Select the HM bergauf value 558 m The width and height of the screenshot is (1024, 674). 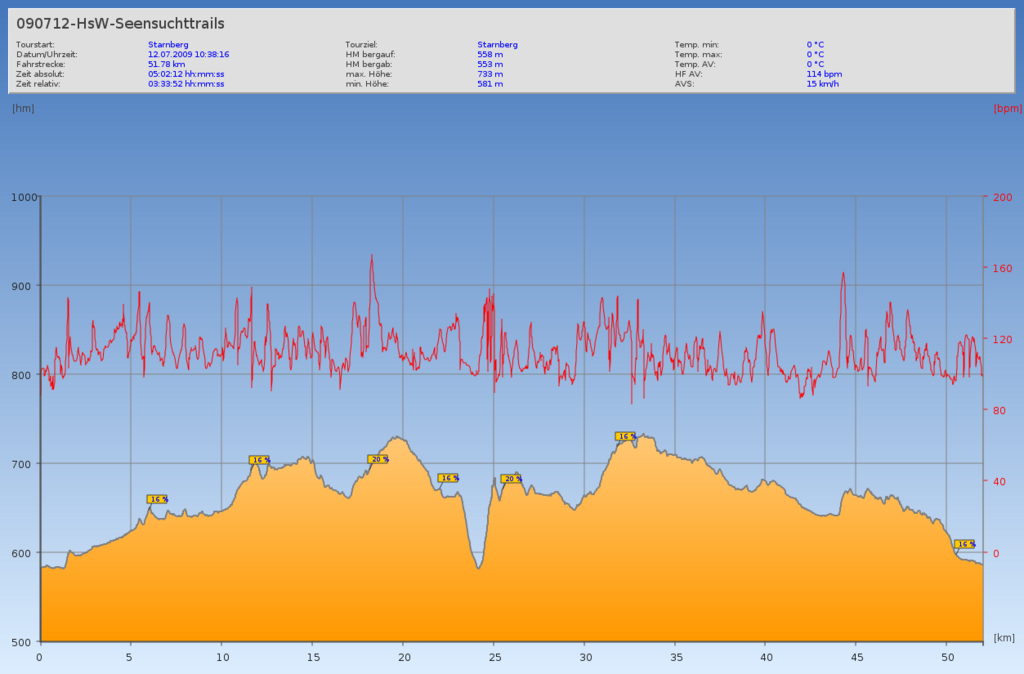point(490,54)
